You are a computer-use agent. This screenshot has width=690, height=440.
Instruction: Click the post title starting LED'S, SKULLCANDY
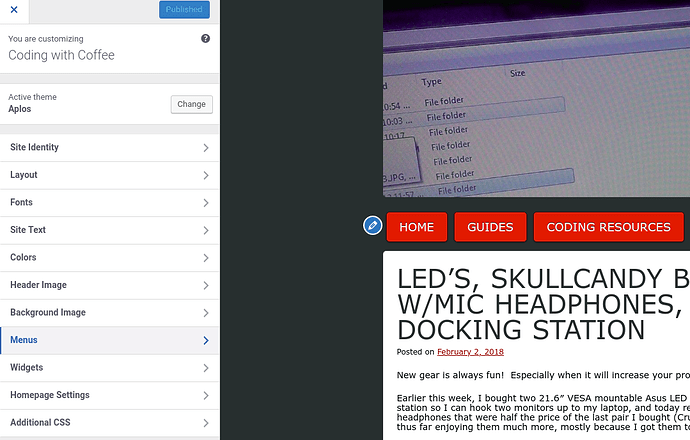(543, 304)
